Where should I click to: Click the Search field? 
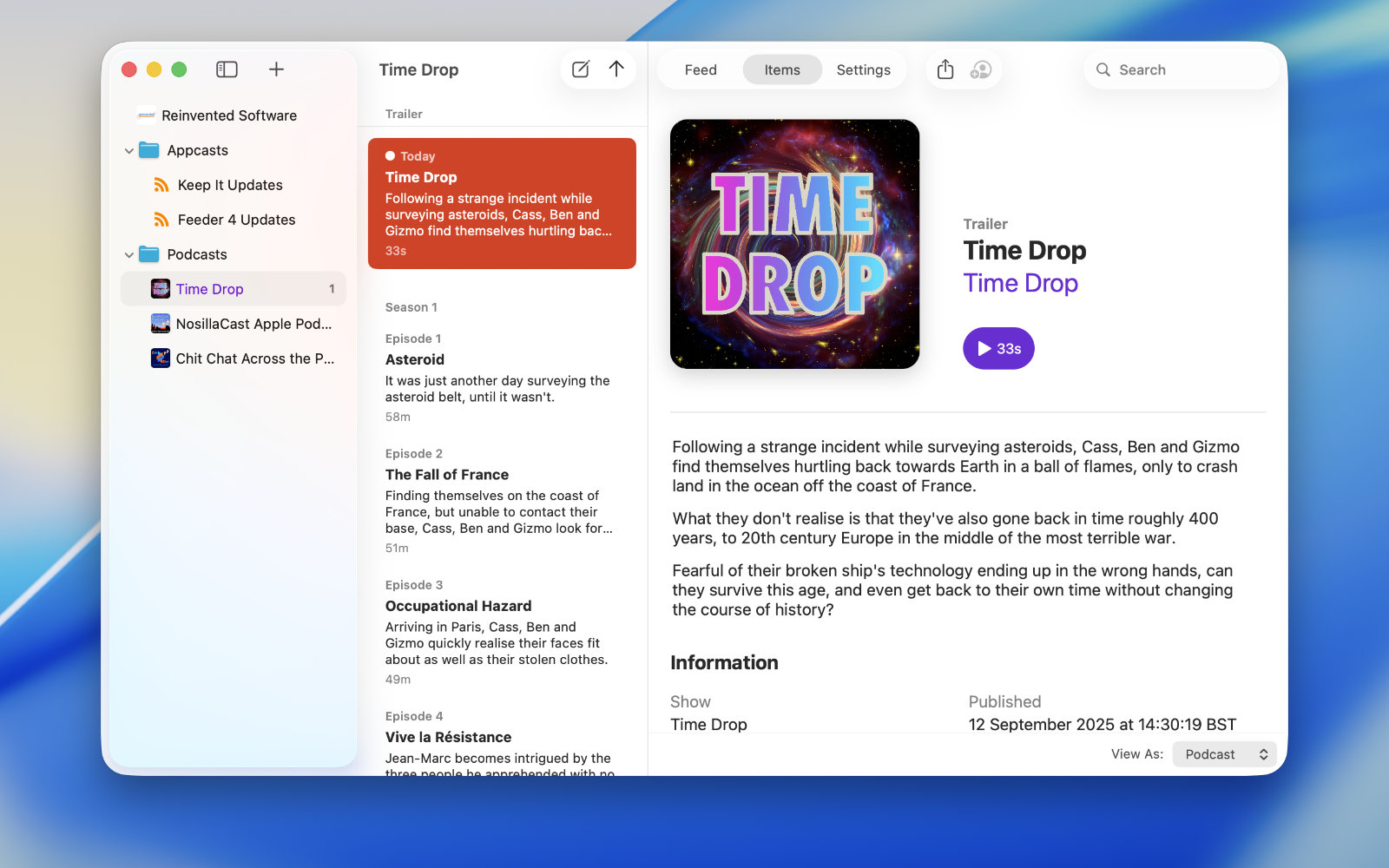coord(1181,69)
